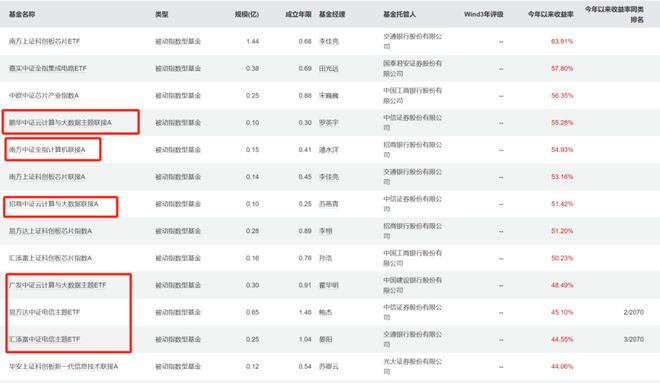Open fund 华安上证科创板新一代信息技术联接A
This screenshot has width=660, height=383.
click(x=64, y=367)
